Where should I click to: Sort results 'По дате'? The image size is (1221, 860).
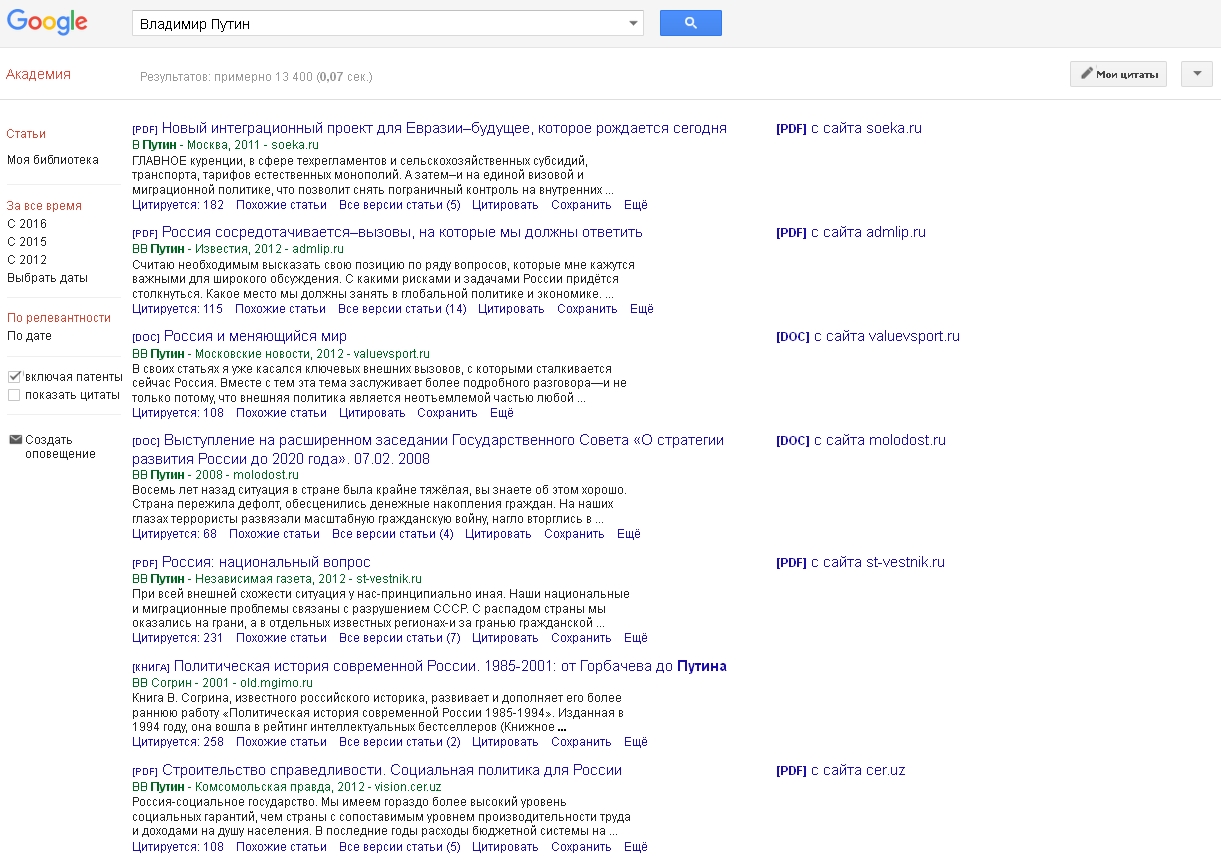click(x=29, y=336)
